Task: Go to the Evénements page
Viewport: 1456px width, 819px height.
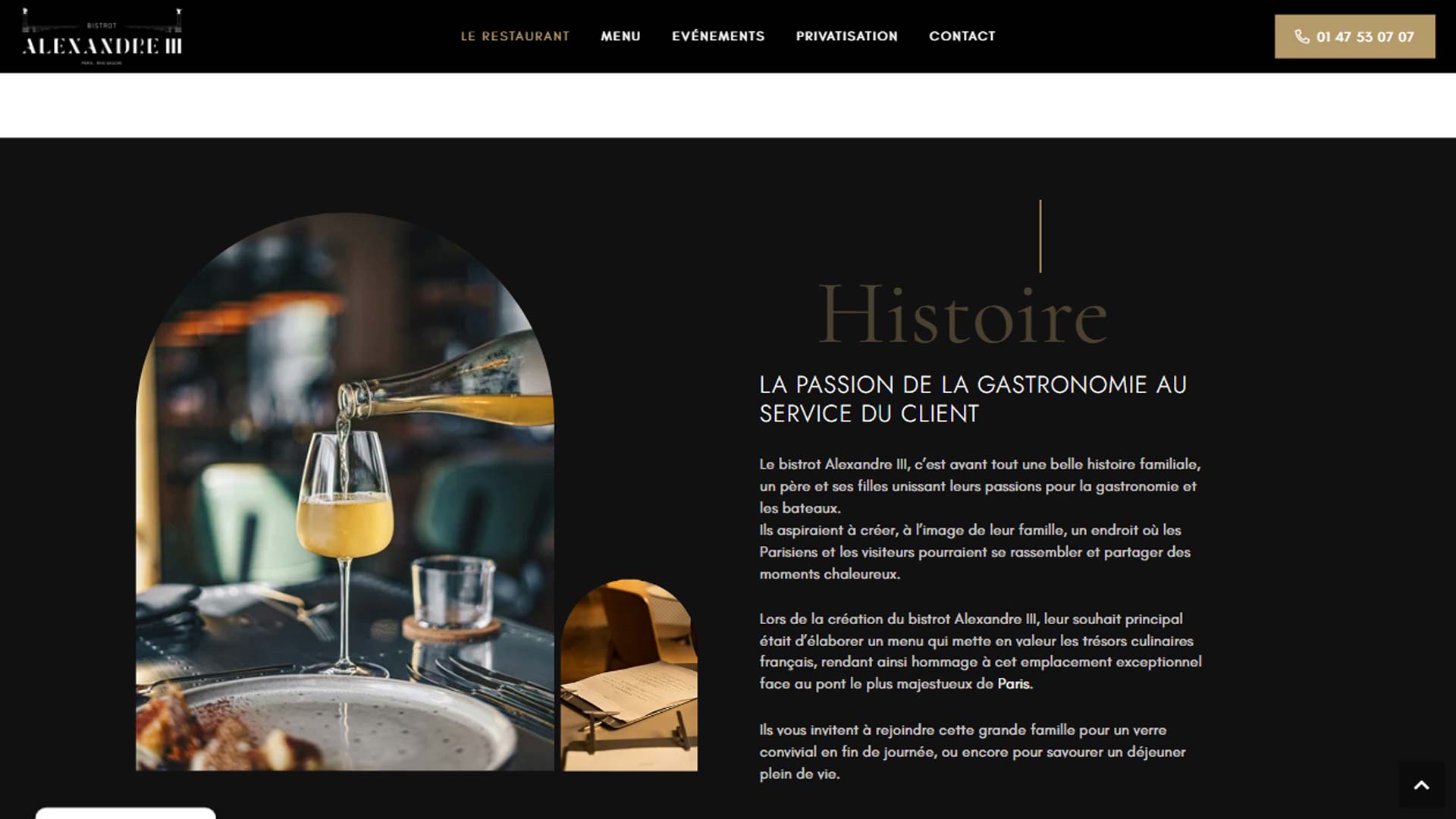Action: [718, 36]
